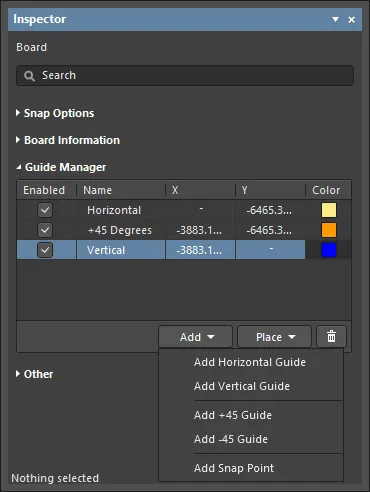
Task: Click the delete guide trash icon
Action: (331, 337)
